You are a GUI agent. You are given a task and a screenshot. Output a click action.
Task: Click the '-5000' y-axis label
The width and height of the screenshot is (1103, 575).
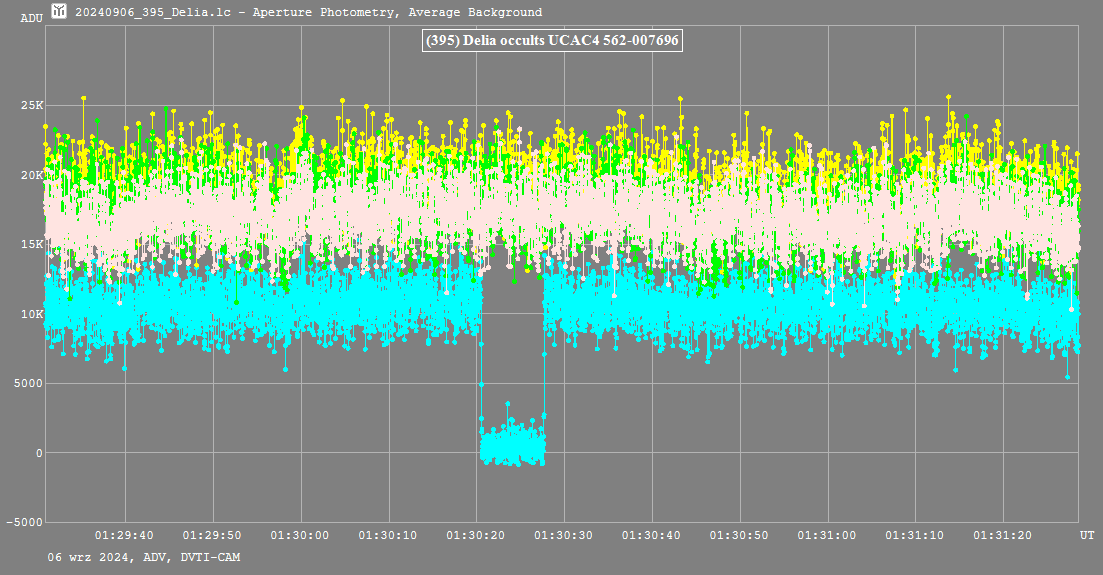tap(25, 522)
